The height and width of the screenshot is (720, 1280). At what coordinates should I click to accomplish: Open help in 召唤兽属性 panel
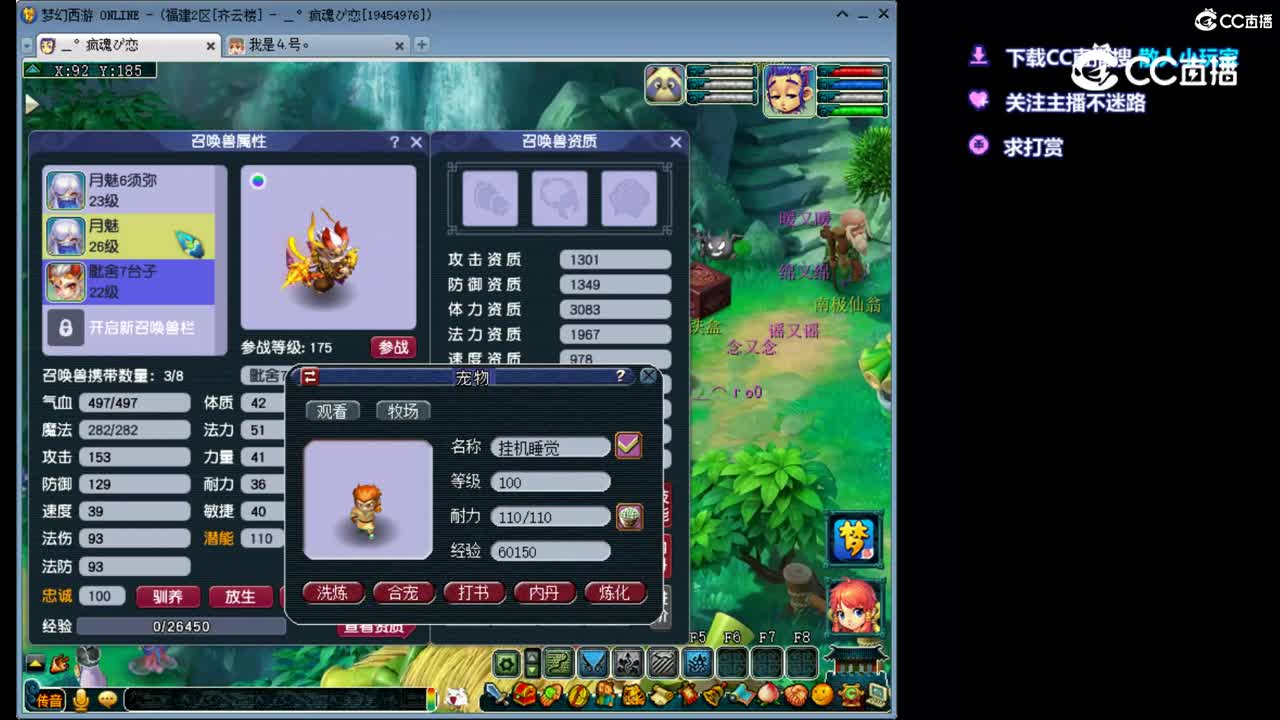coord(394,142)
